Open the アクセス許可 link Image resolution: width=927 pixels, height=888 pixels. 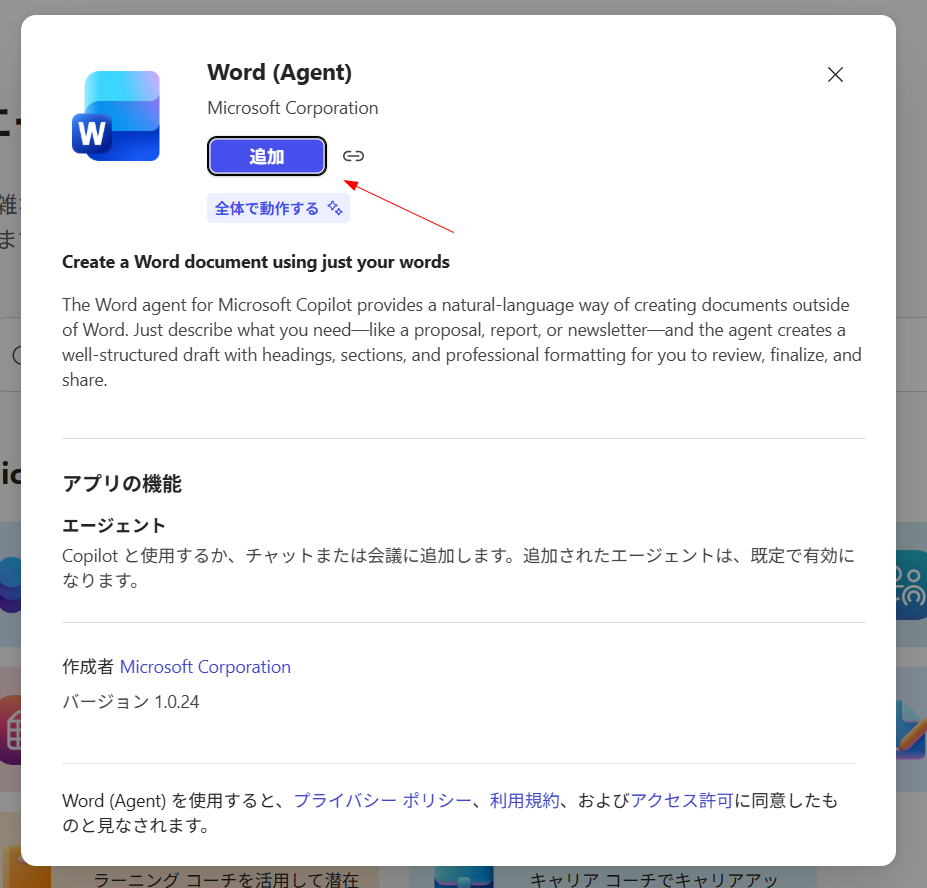(682, 800)
